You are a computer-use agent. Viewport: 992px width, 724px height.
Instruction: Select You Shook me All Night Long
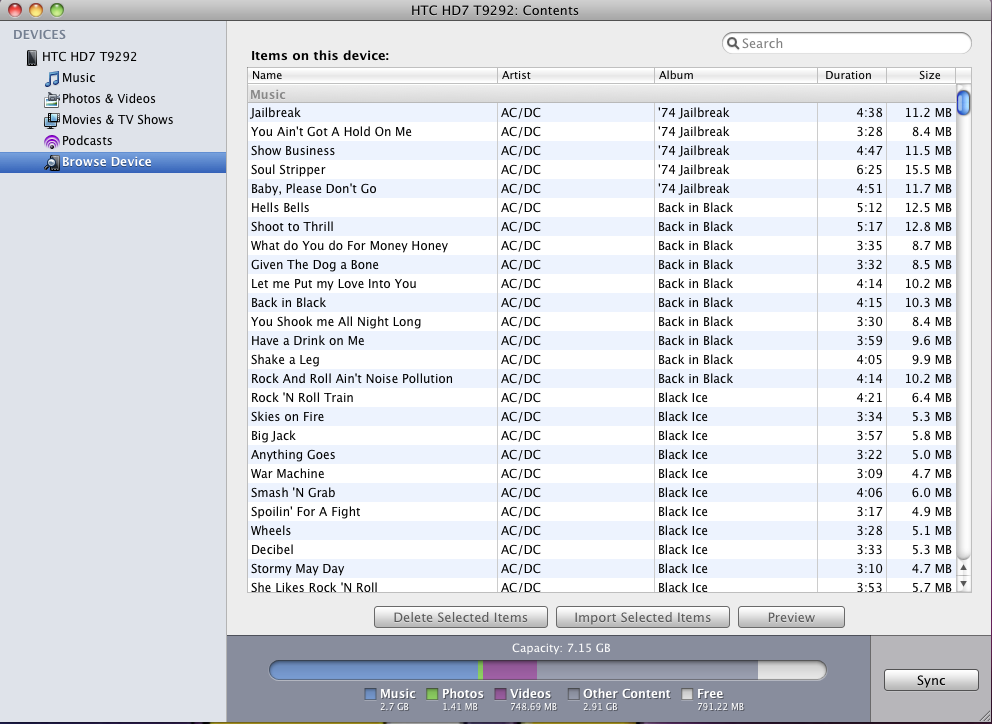tap(602, 321)
